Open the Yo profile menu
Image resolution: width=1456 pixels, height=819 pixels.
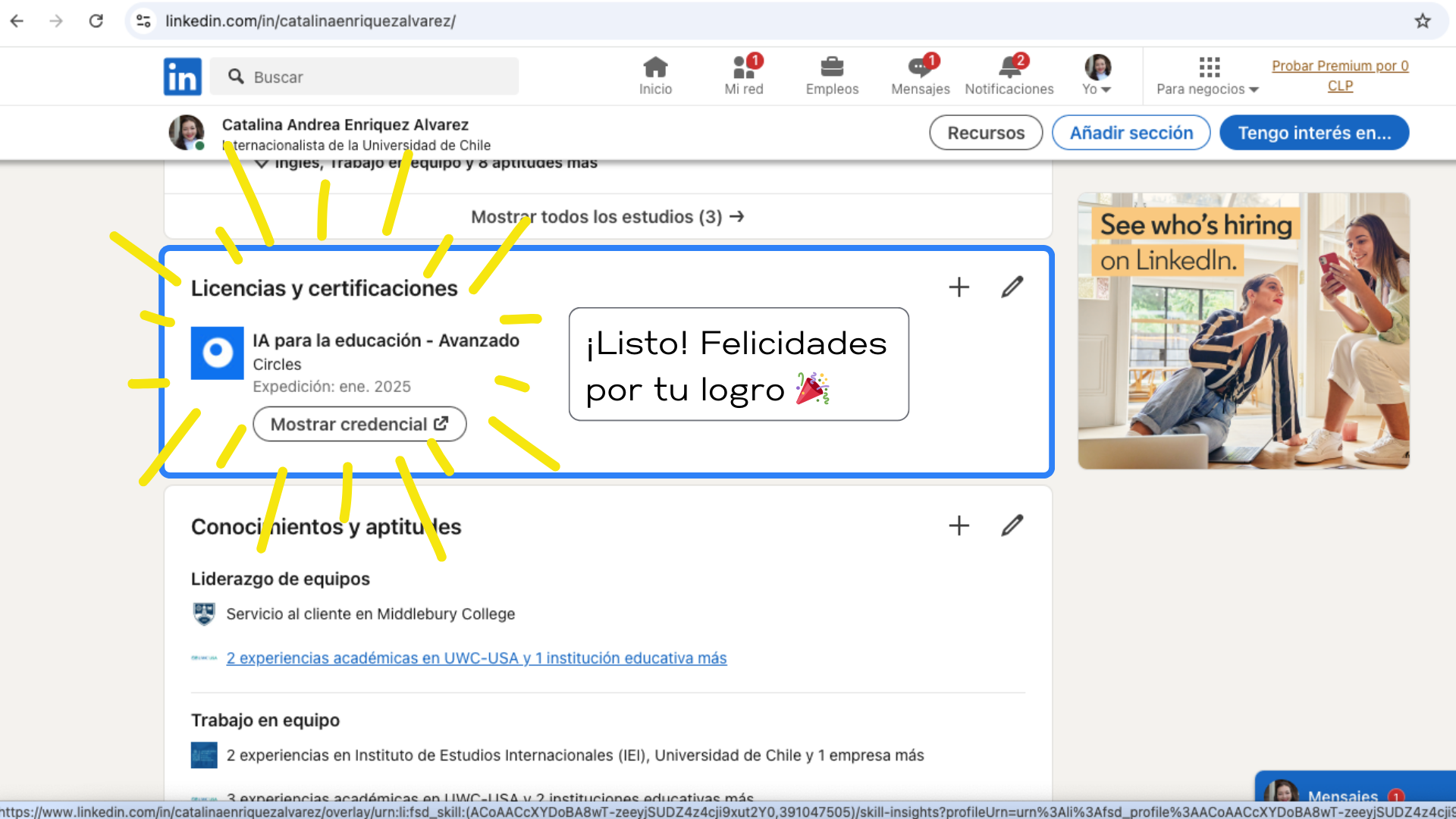coord(1097,76)
